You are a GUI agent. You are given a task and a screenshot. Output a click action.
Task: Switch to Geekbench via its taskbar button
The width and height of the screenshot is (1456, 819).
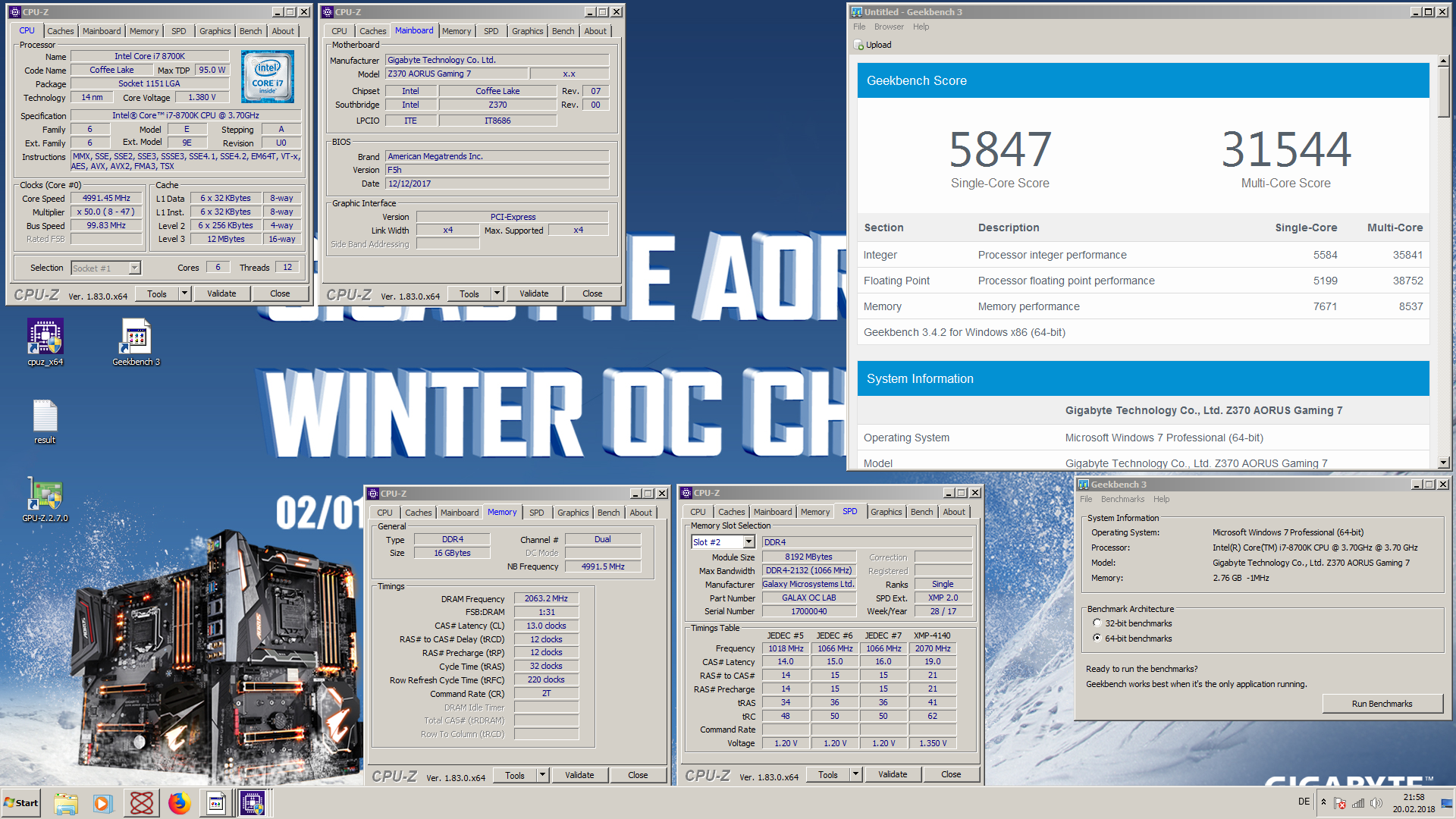tap(216, 802)
